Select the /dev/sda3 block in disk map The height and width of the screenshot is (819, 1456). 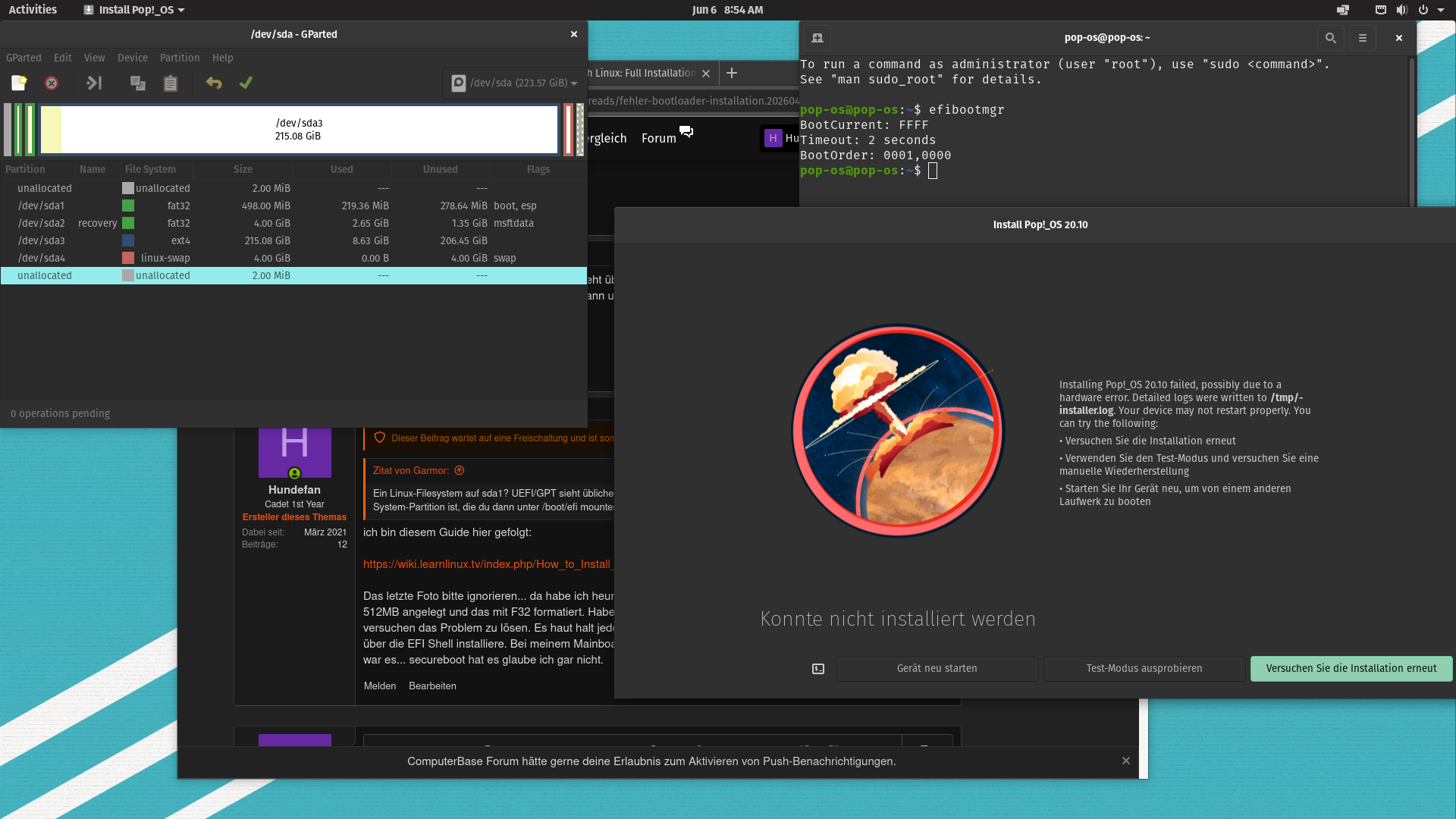coord(299,130)
